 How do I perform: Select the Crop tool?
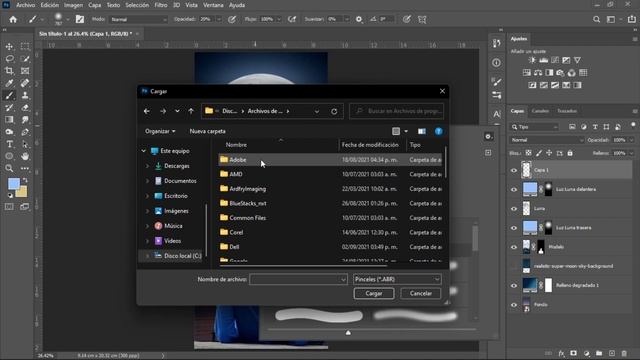click(9, 71)
